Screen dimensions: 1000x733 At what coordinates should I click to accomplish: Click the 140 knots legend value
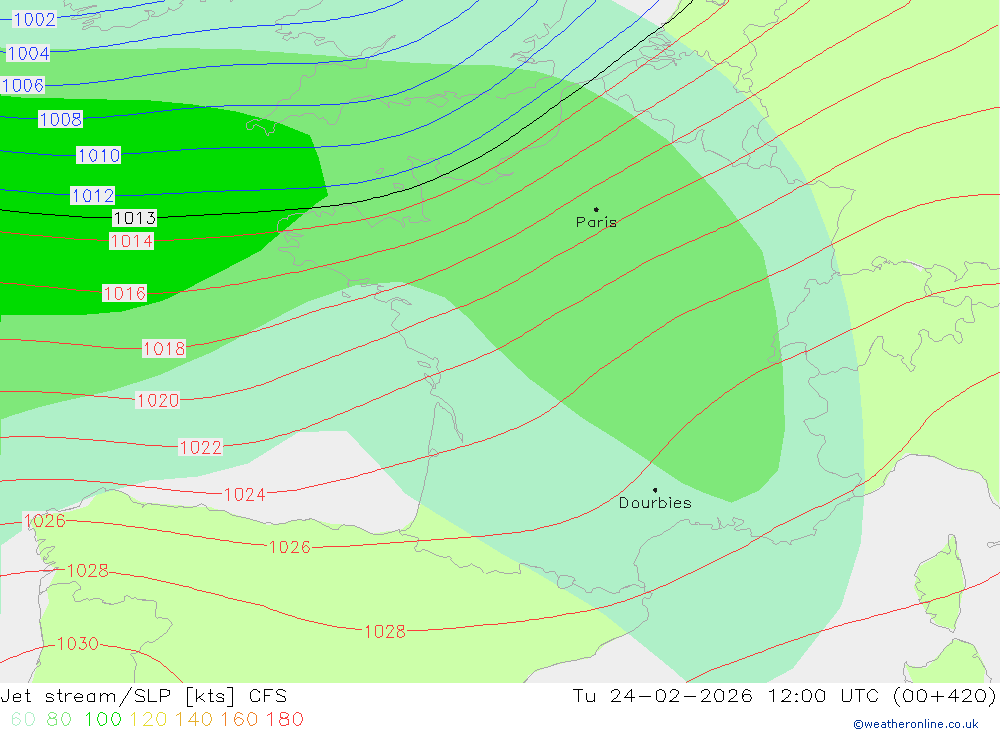coord(194,720)
